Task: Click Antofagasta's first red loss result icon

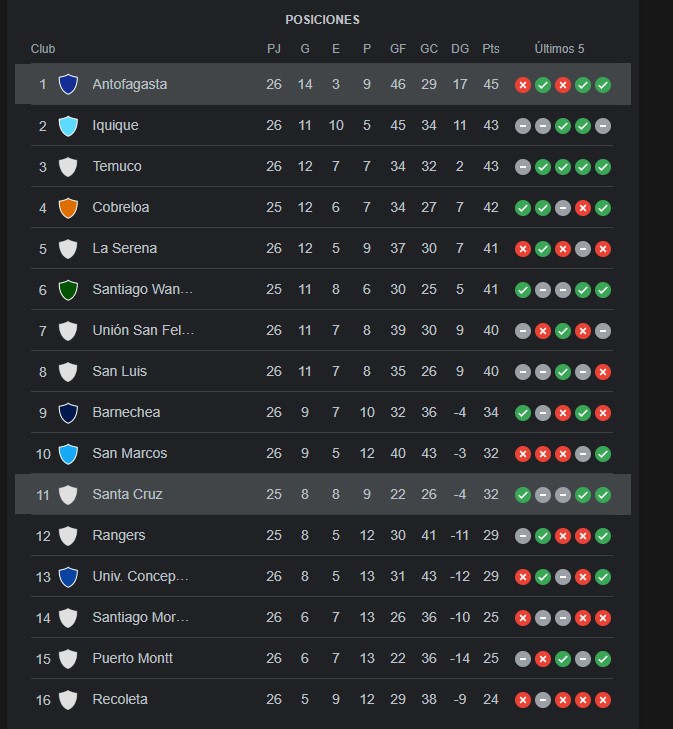Action: 523,85
